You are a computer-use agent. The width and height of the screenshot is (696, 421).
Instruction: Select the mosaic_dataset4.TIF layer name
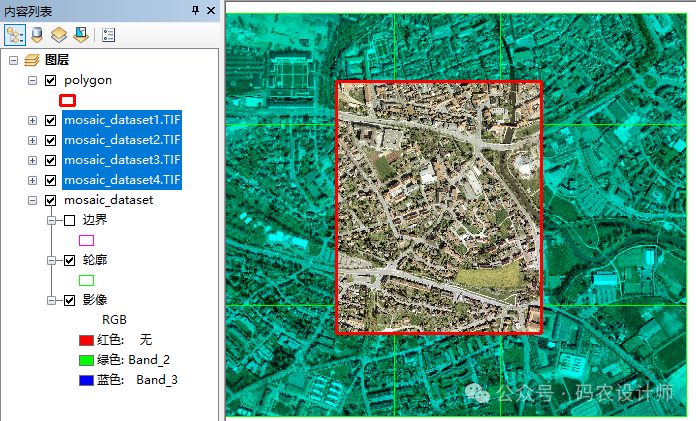121,180
